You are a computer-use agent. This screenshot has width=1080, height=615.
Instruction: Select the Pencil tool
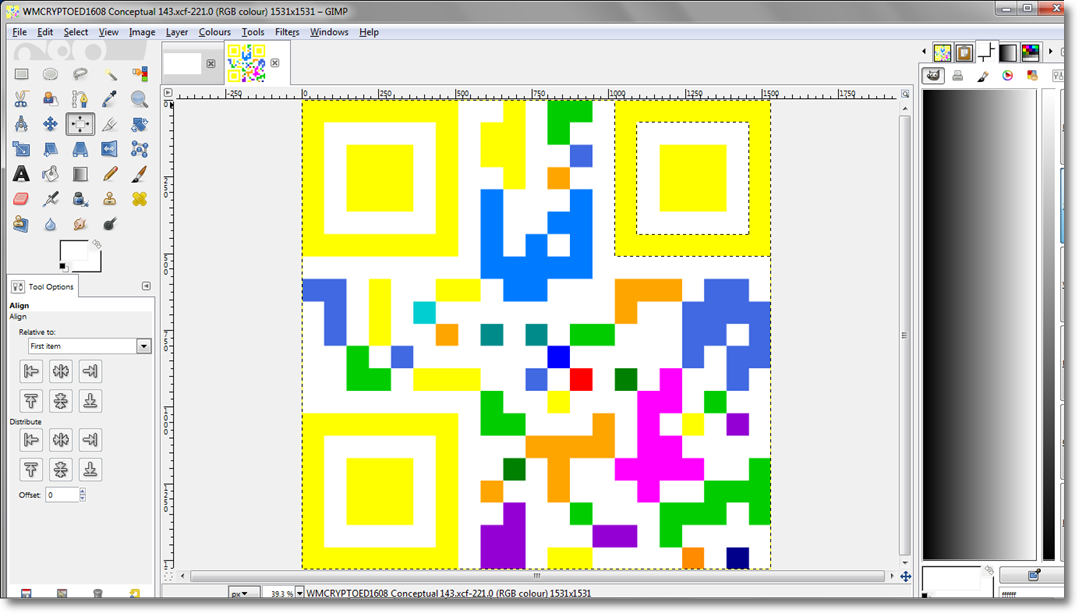click(110, 174)
